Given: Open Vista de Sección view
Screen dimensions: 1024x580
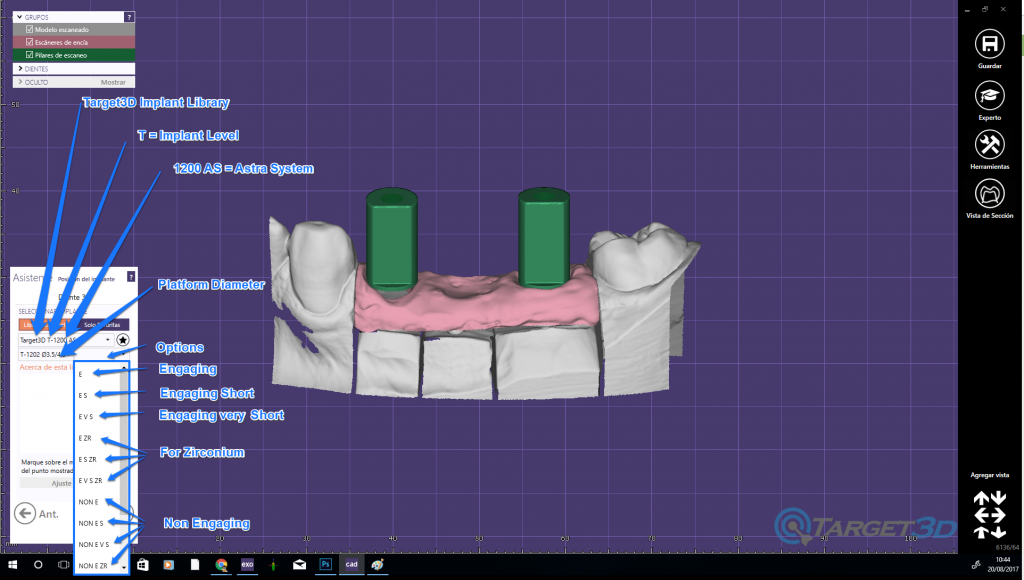Looking at the screenshot, I should point(989,193).
